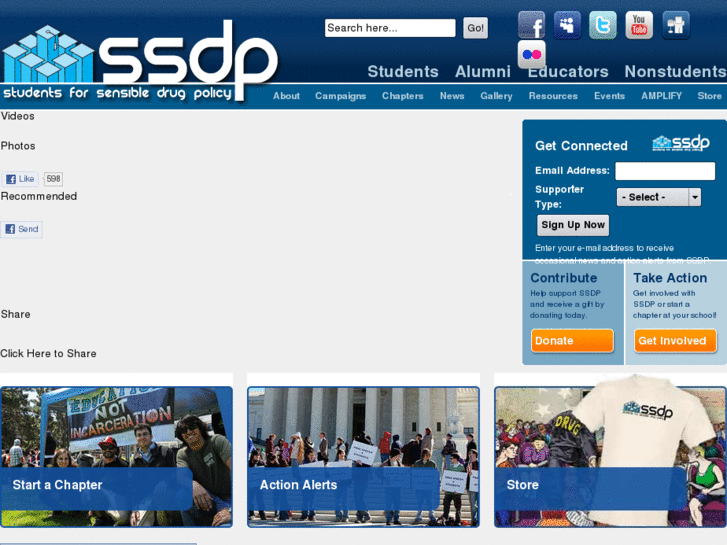Open the Twitter social icon

[x=603, y=25]
